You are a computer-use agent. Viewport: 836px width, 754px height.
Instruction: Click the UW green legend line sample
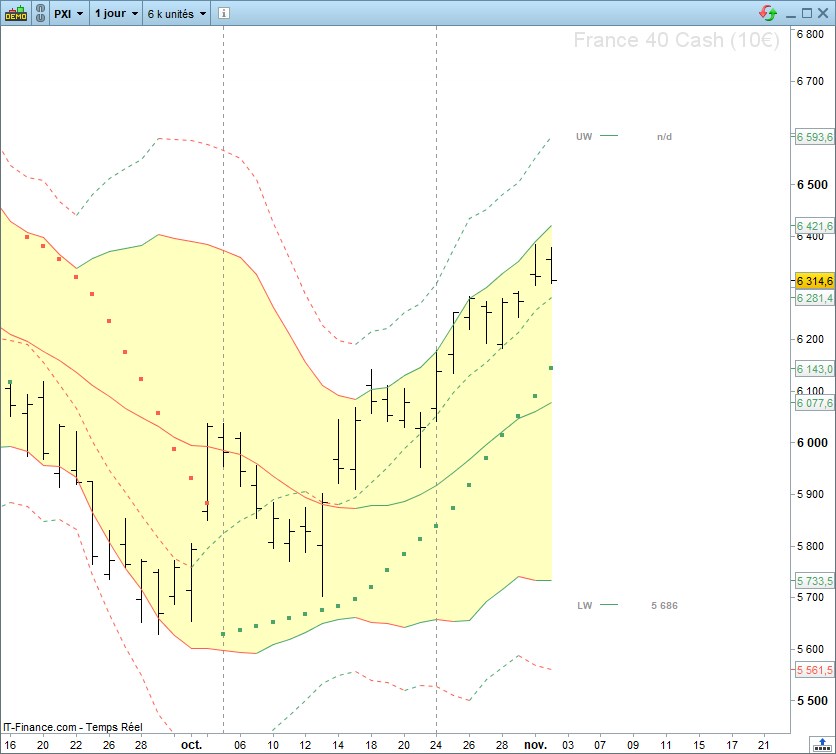click(x=609, y=136)
